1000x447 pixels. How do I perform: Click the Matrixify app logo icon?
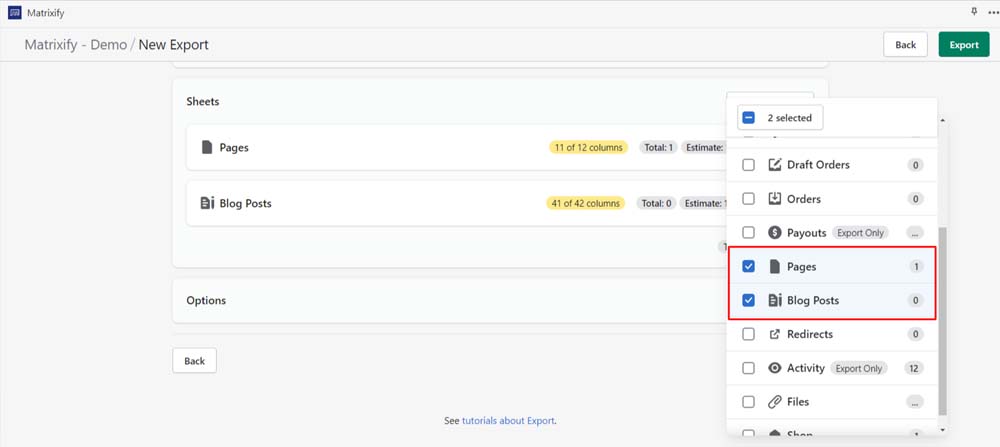[x=15, y=13]
